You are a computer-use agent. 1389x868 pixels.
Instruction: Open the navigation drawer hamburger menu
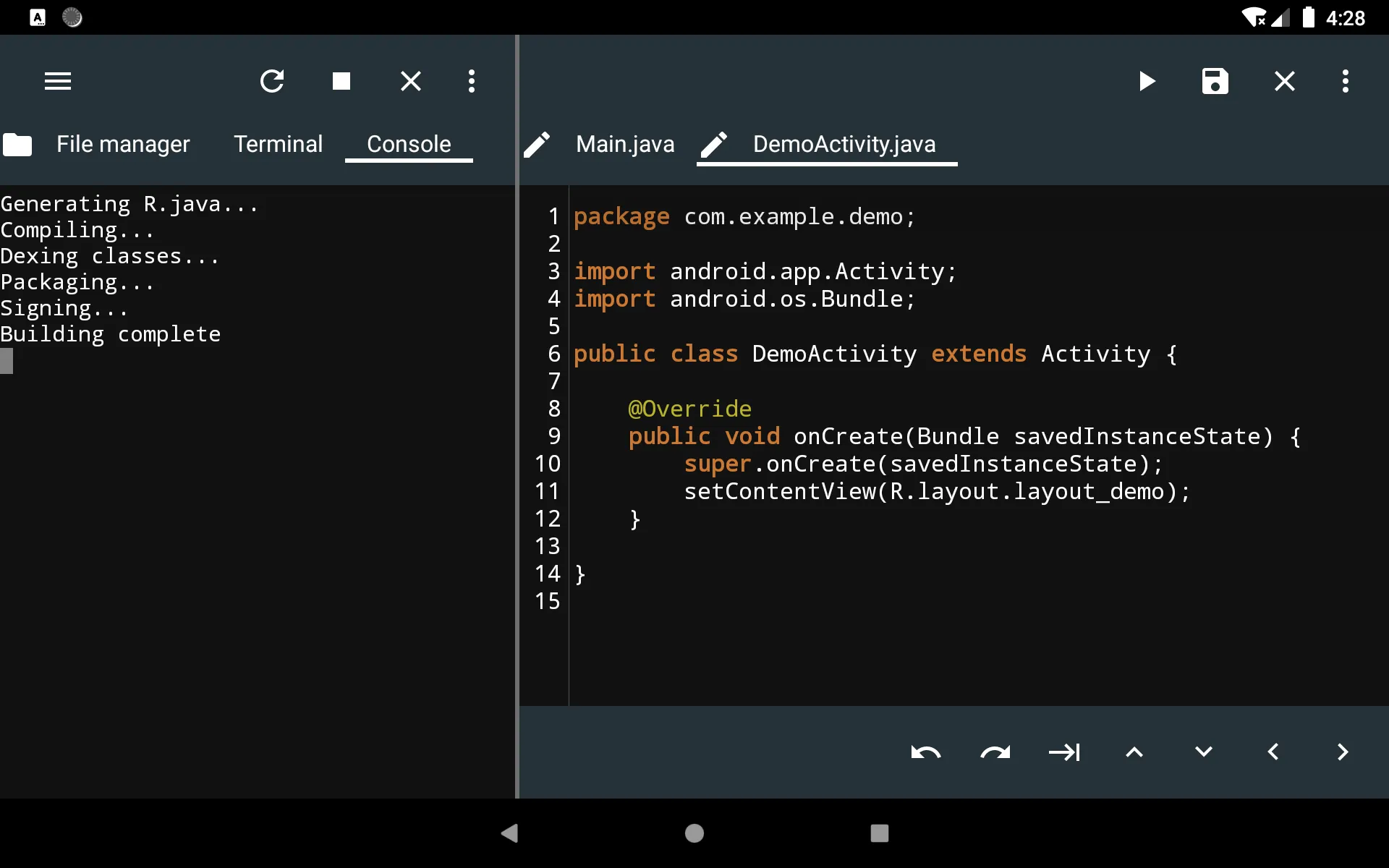[58, 80]
